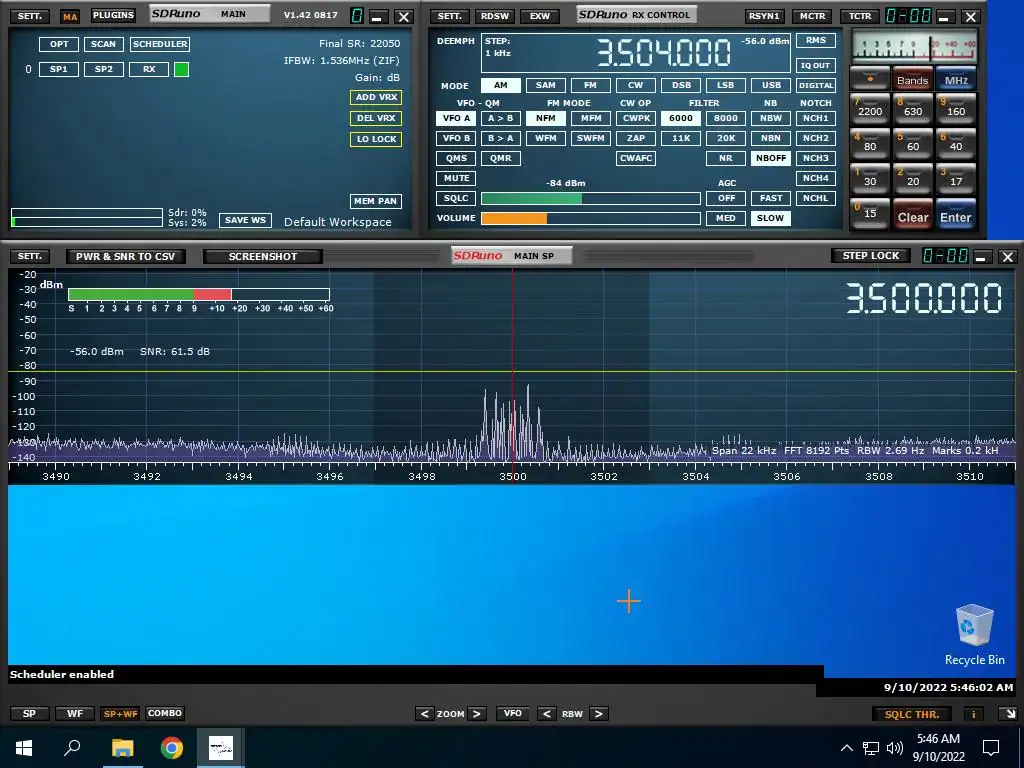
Task: Toggle LO LOCK in Main panel
Action: (376, 139)
